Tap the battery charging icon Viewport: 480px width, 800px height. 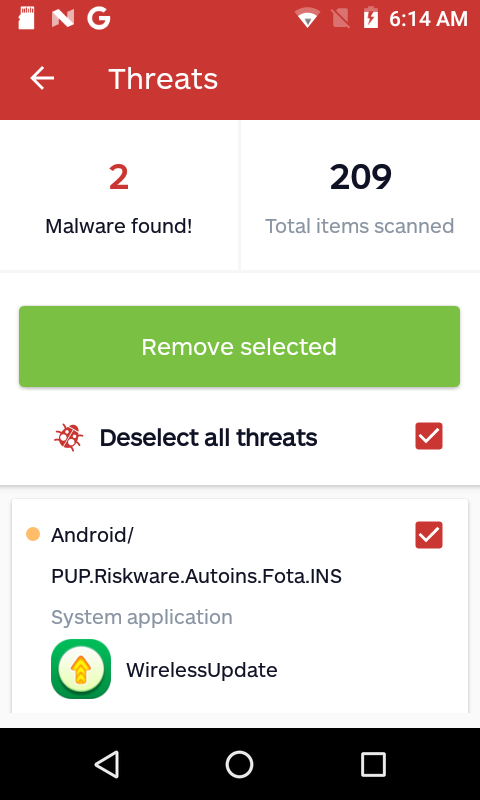click(371, 19)
